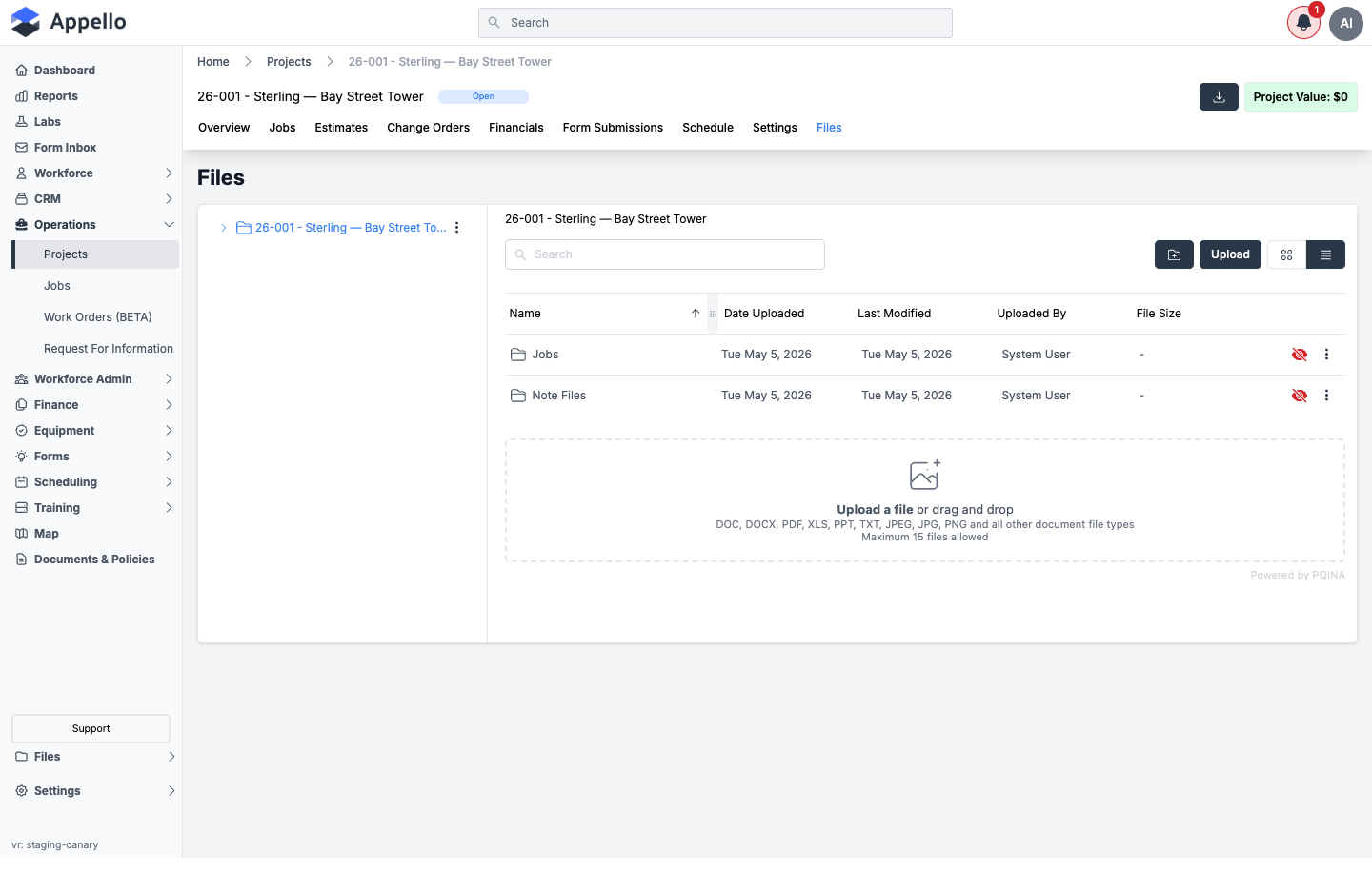The image size is (1372, 875).
Task: Switch file list to grid view
Action: tap(1286, 254)
